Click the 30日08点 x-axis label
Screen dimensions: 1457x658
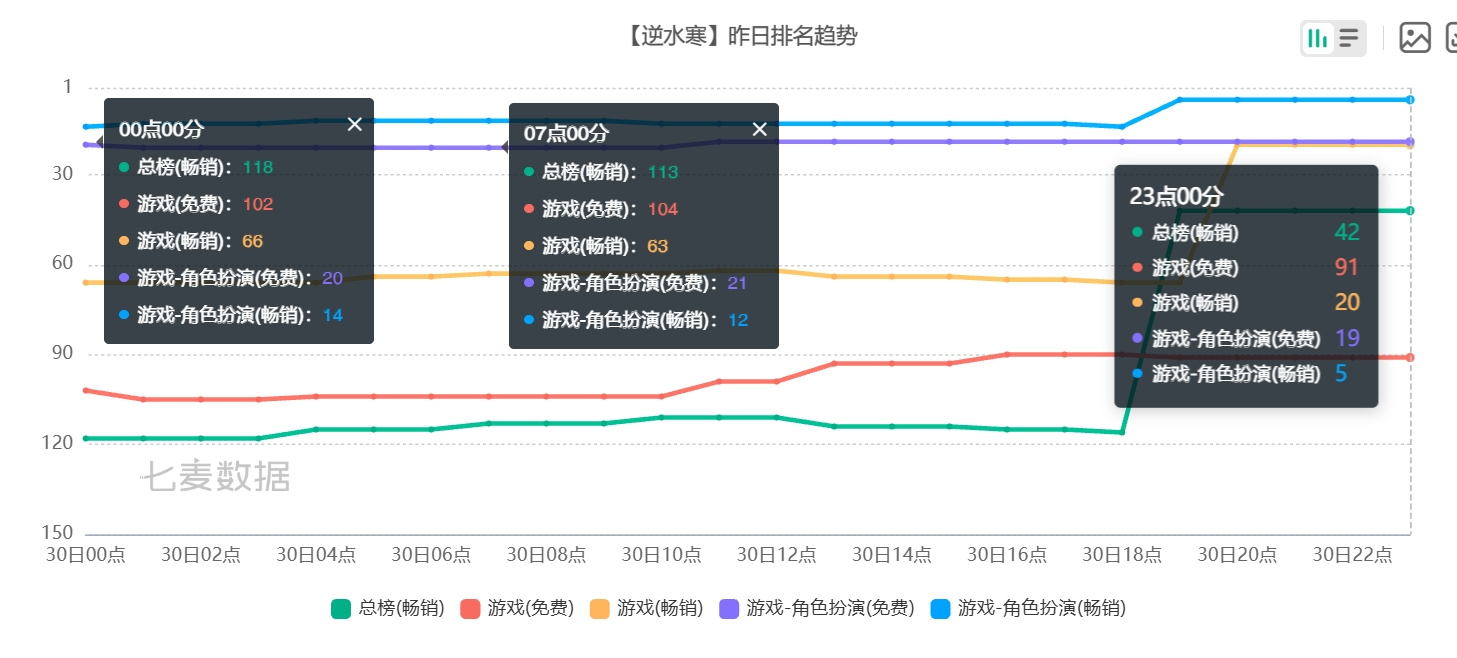click(x=546, y=555)
